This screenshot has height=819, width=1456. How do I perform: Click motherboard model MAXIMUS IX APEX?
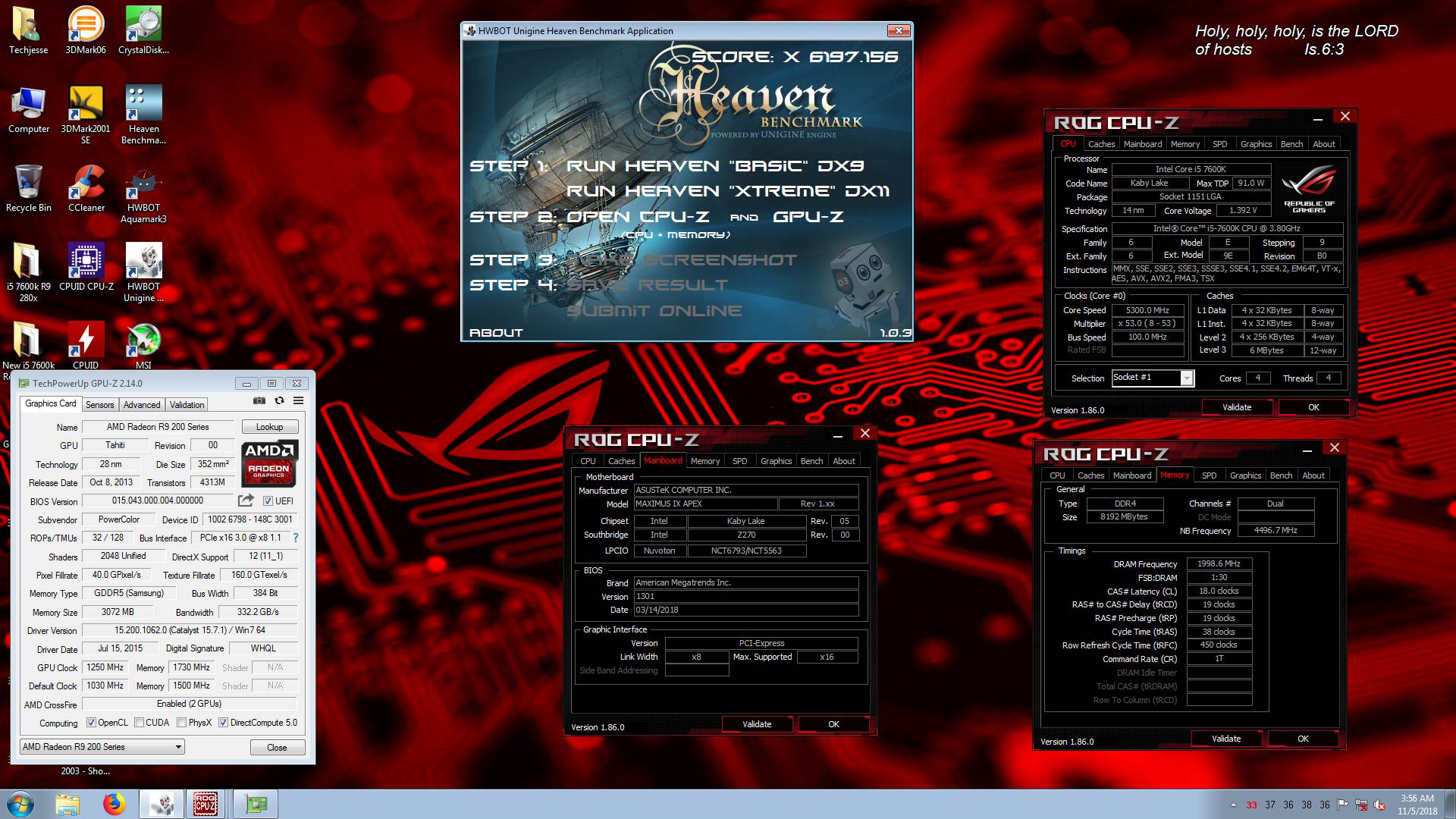(x=705, y=504)
